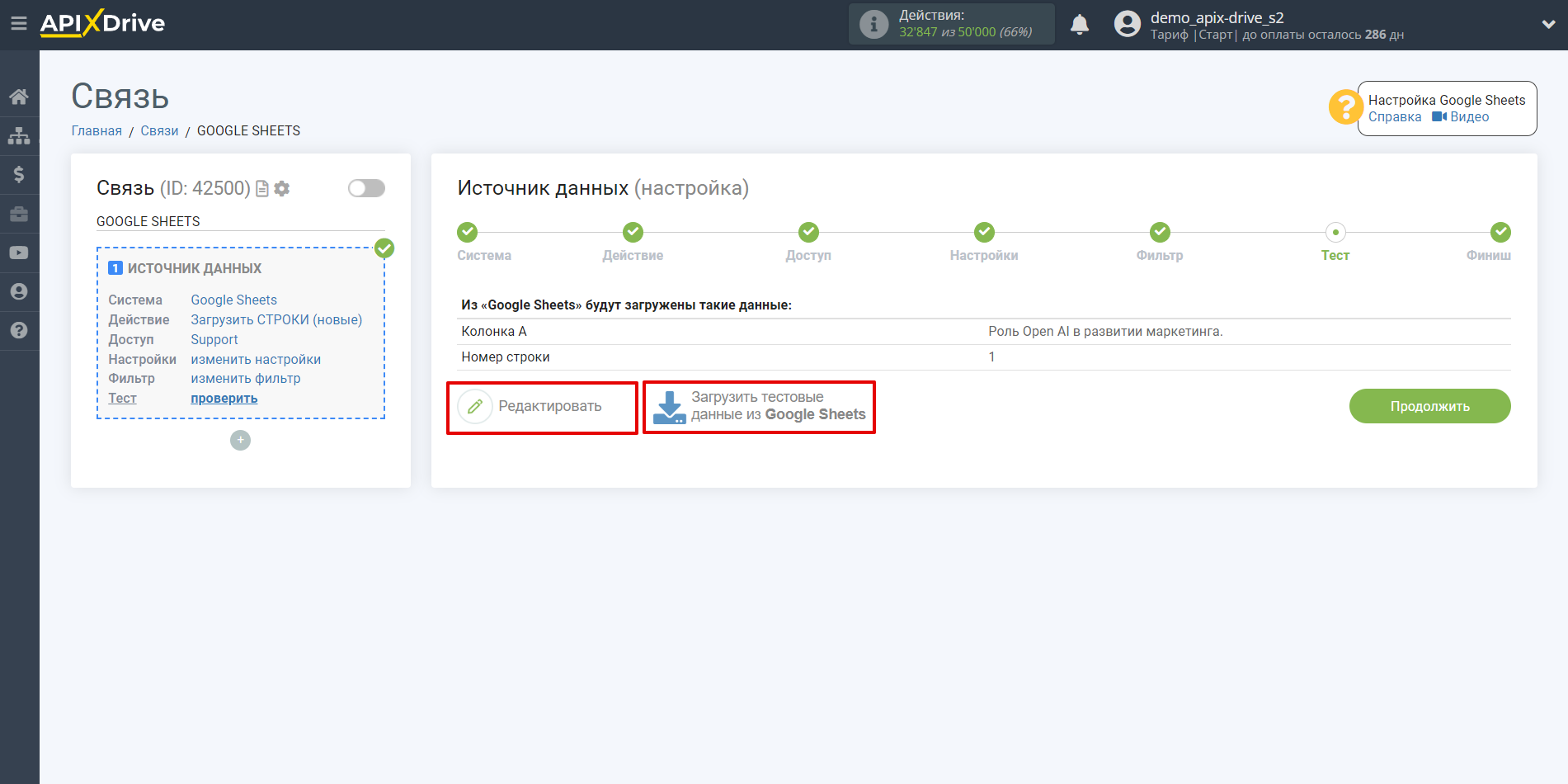
Task: Open the Главная breadcrumb link
Action: tap(97, 130)
